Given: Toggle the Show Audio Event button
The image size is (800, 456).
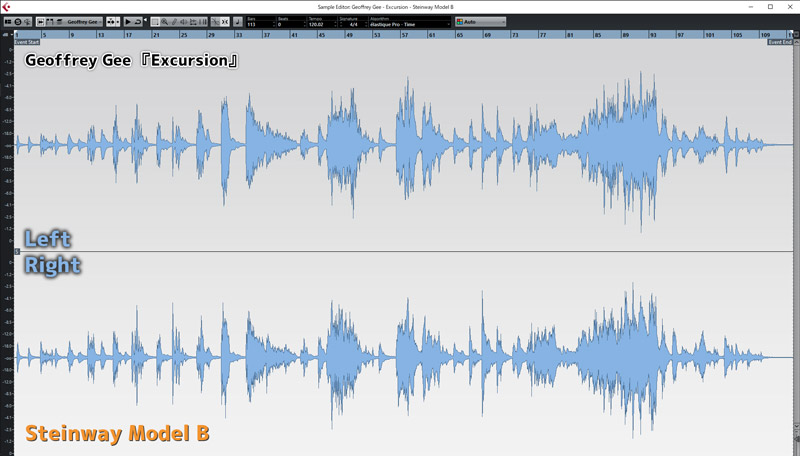Looking at the screenshot, I should click(x=40, y=22).
